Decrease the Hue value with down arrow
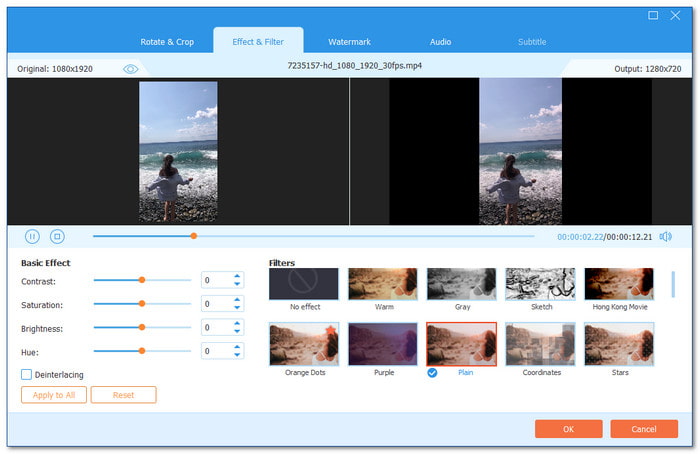The image size is (700, 454). tap(237, 355)
